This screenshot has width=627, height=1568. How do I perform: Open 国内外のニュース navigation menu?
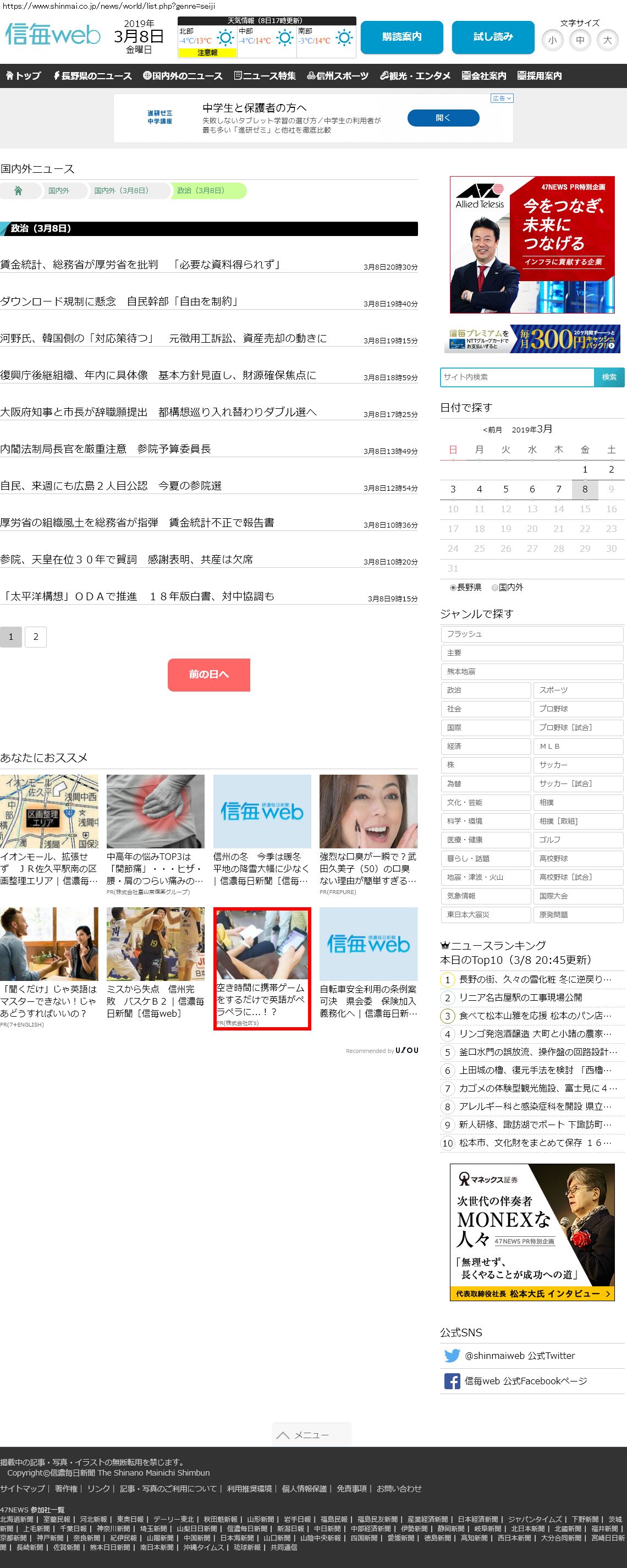pyautogui.click(x=183, y=76)
